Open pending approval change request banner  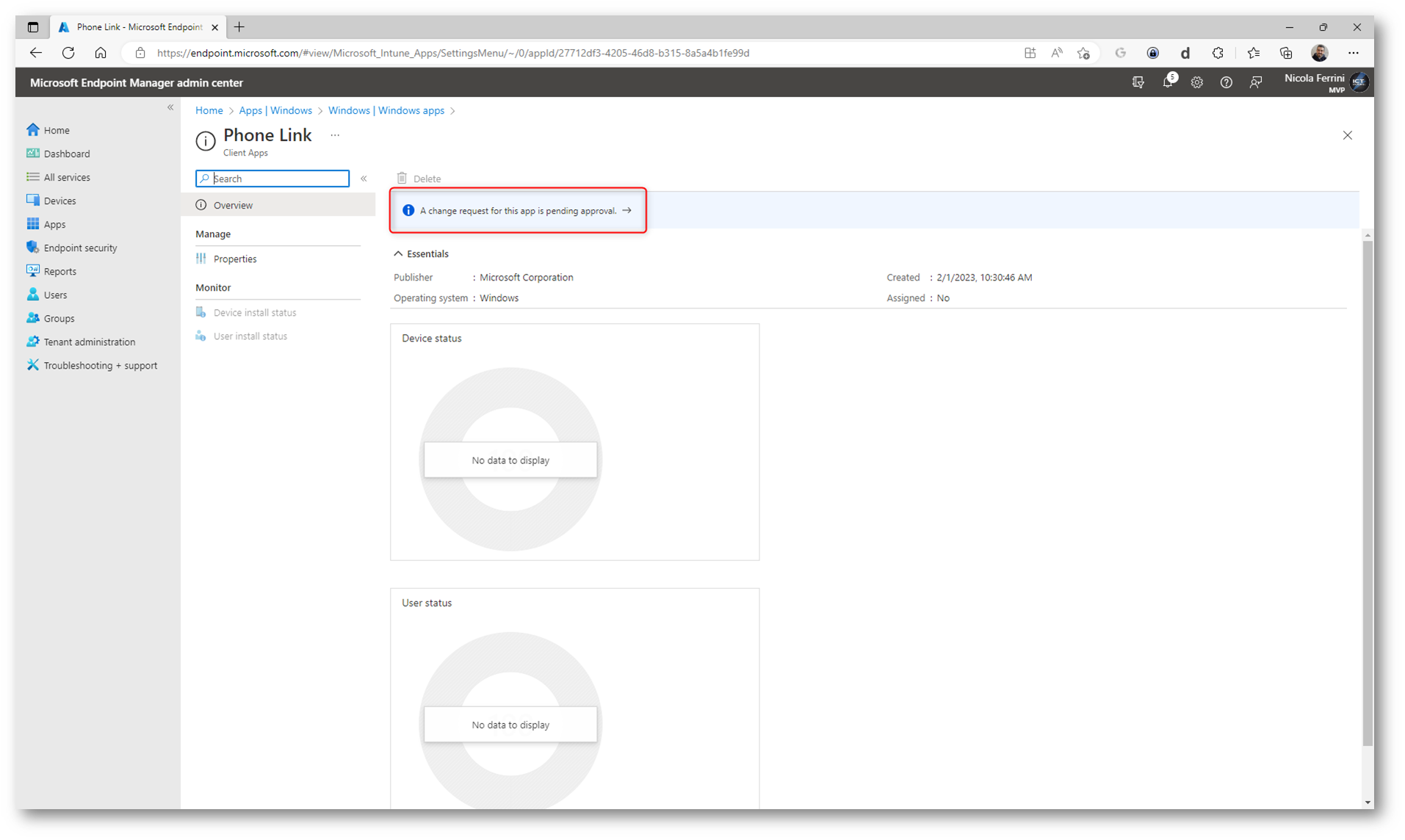point(518,211)
